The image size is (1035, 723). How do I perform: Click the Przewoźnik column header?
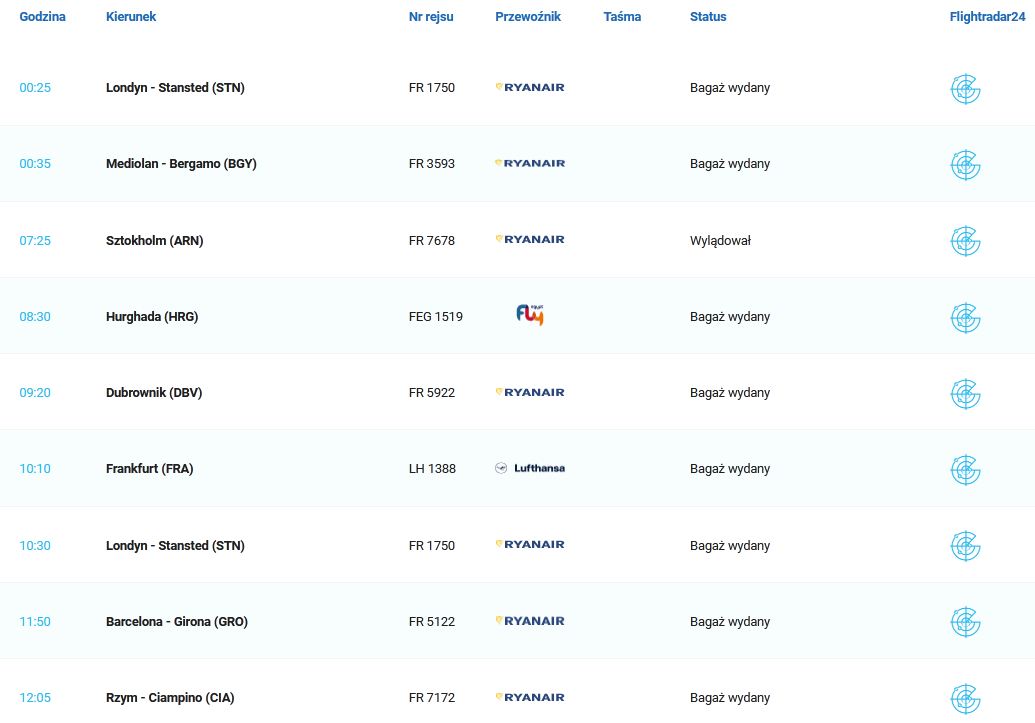coord(528,17)
